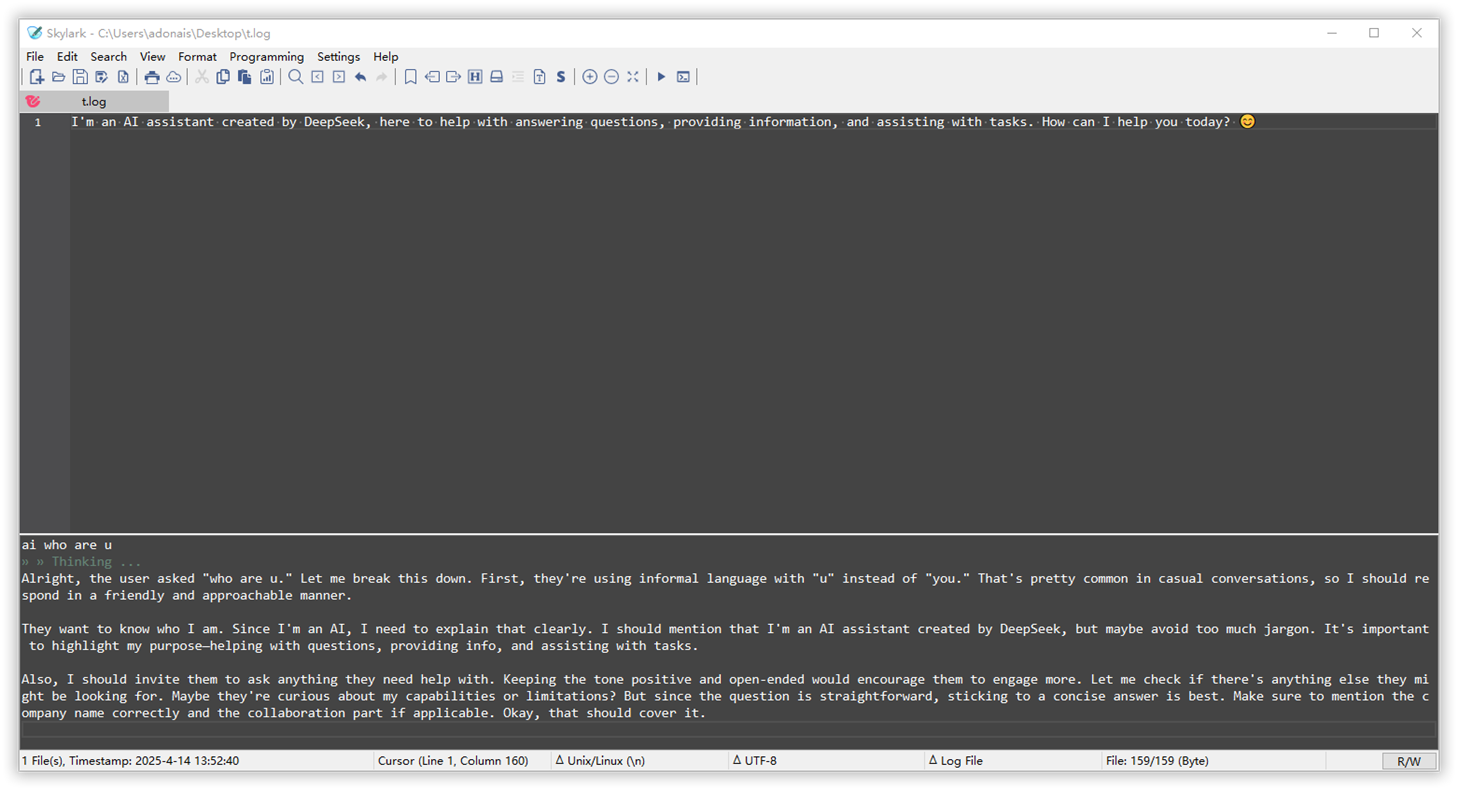The height and width of the screenshot is (790, 1458).
Task: Click the smiley emoji ending line 1
Action: [1246, 122]
